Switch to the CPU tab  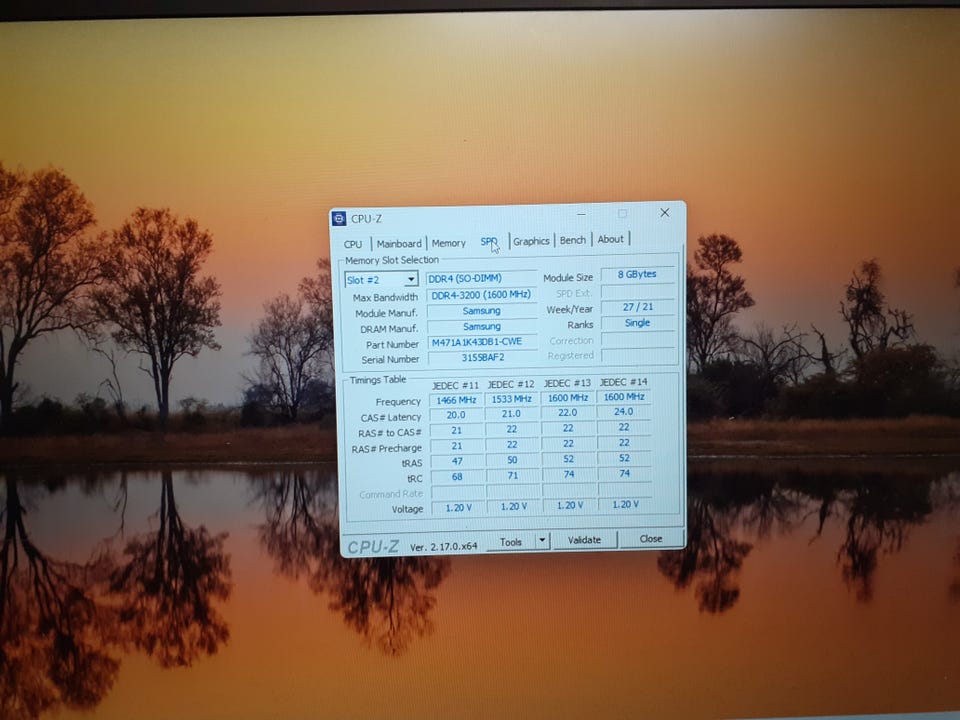[353, 244]
